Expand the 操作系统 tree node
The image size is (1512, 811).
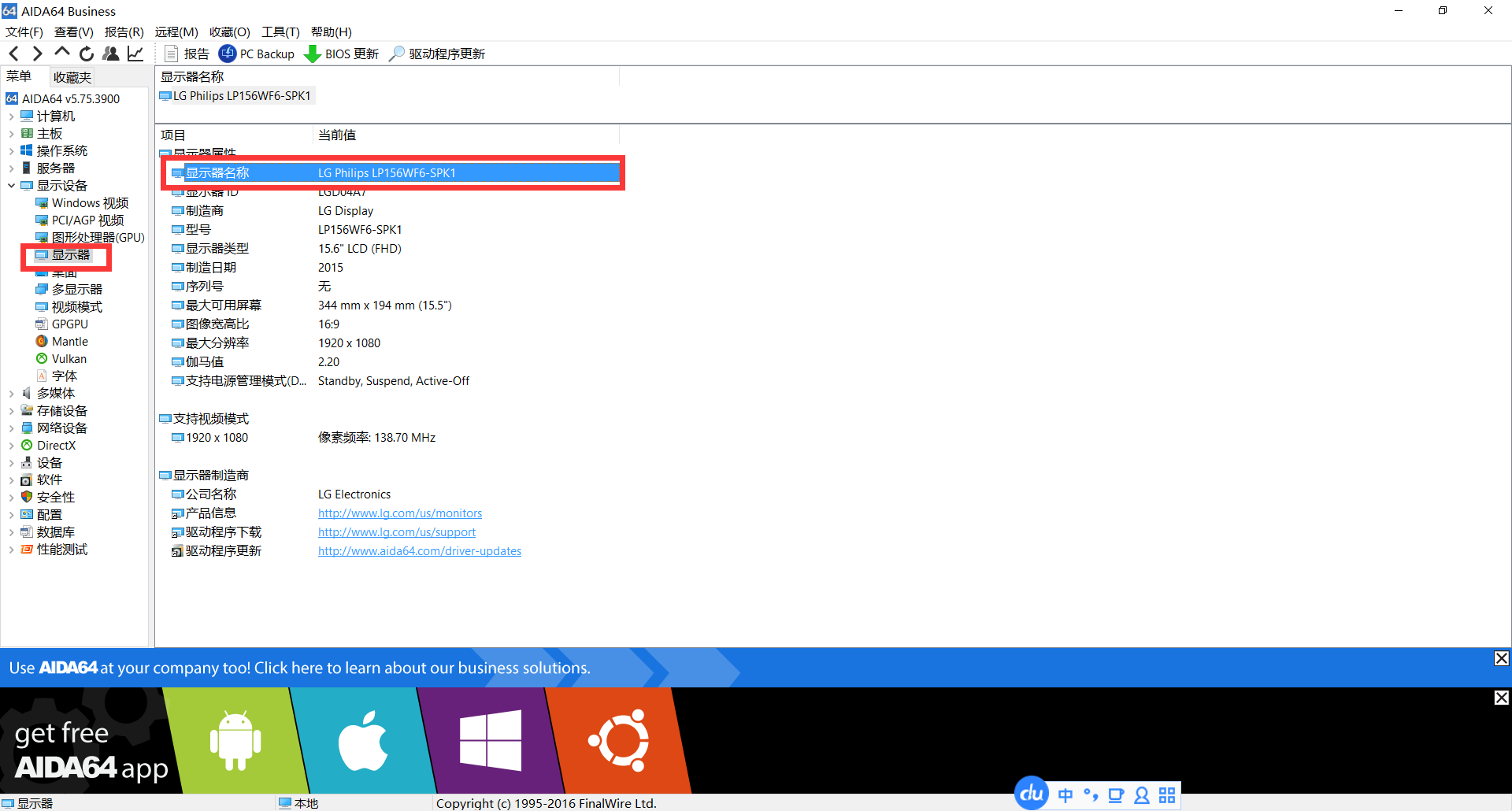11,151
